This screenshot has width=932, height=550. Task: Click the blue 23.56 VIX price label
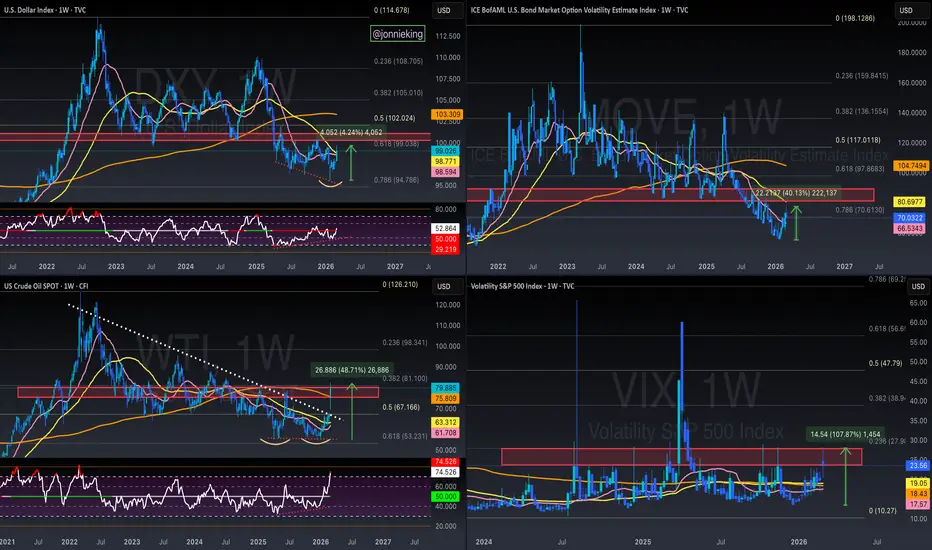918,466
